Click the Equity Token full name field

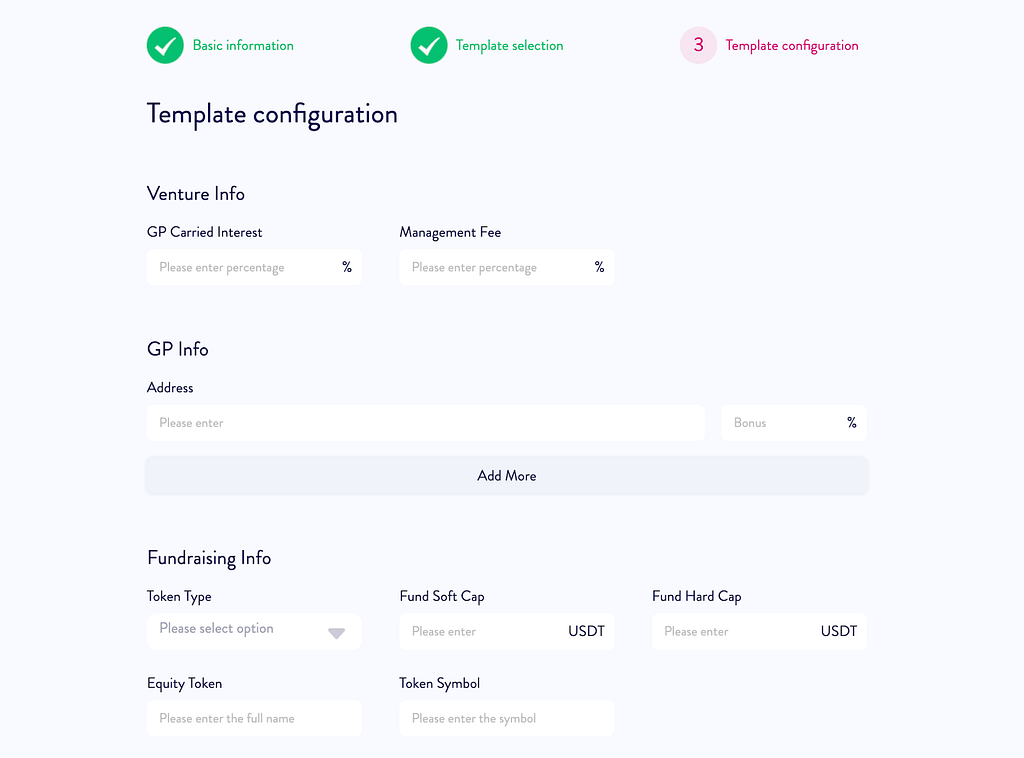254,718
